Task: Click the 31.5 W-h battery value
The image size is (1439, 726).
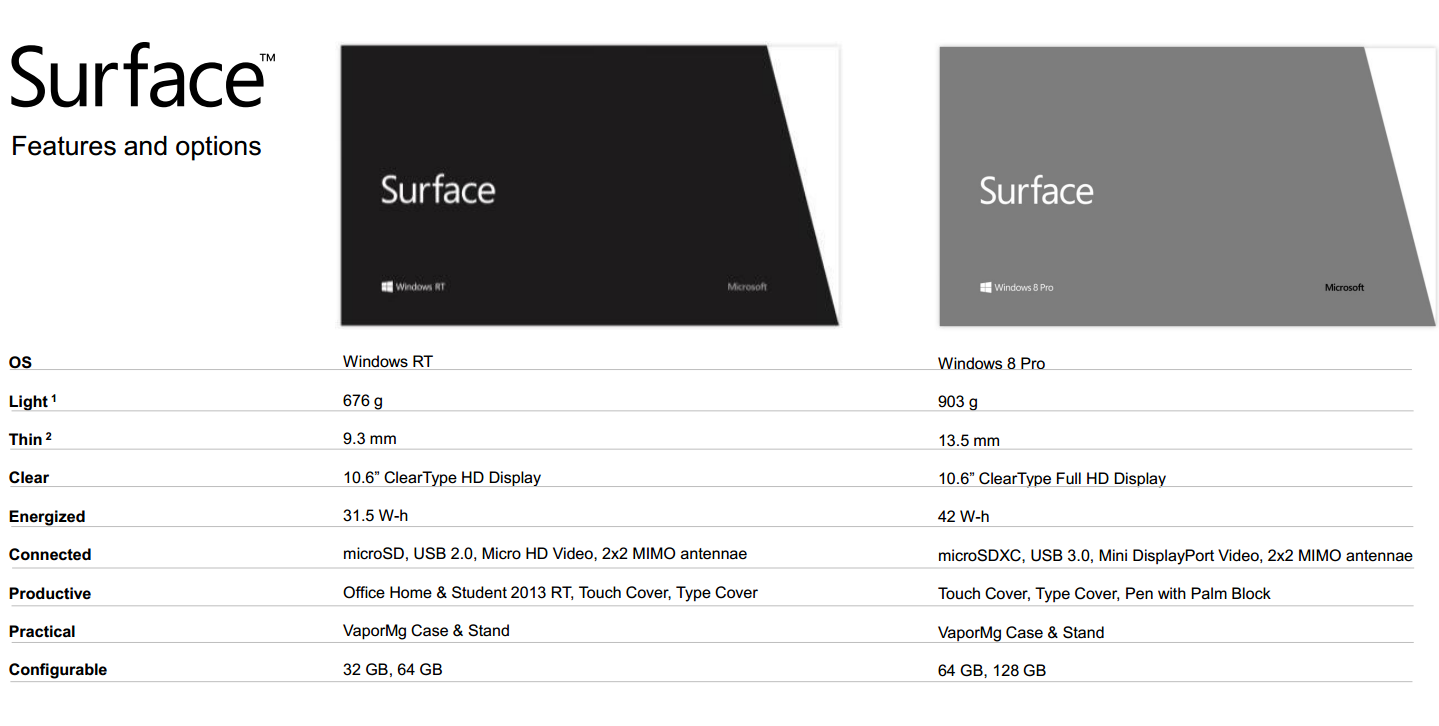Action: pos(376,516)
